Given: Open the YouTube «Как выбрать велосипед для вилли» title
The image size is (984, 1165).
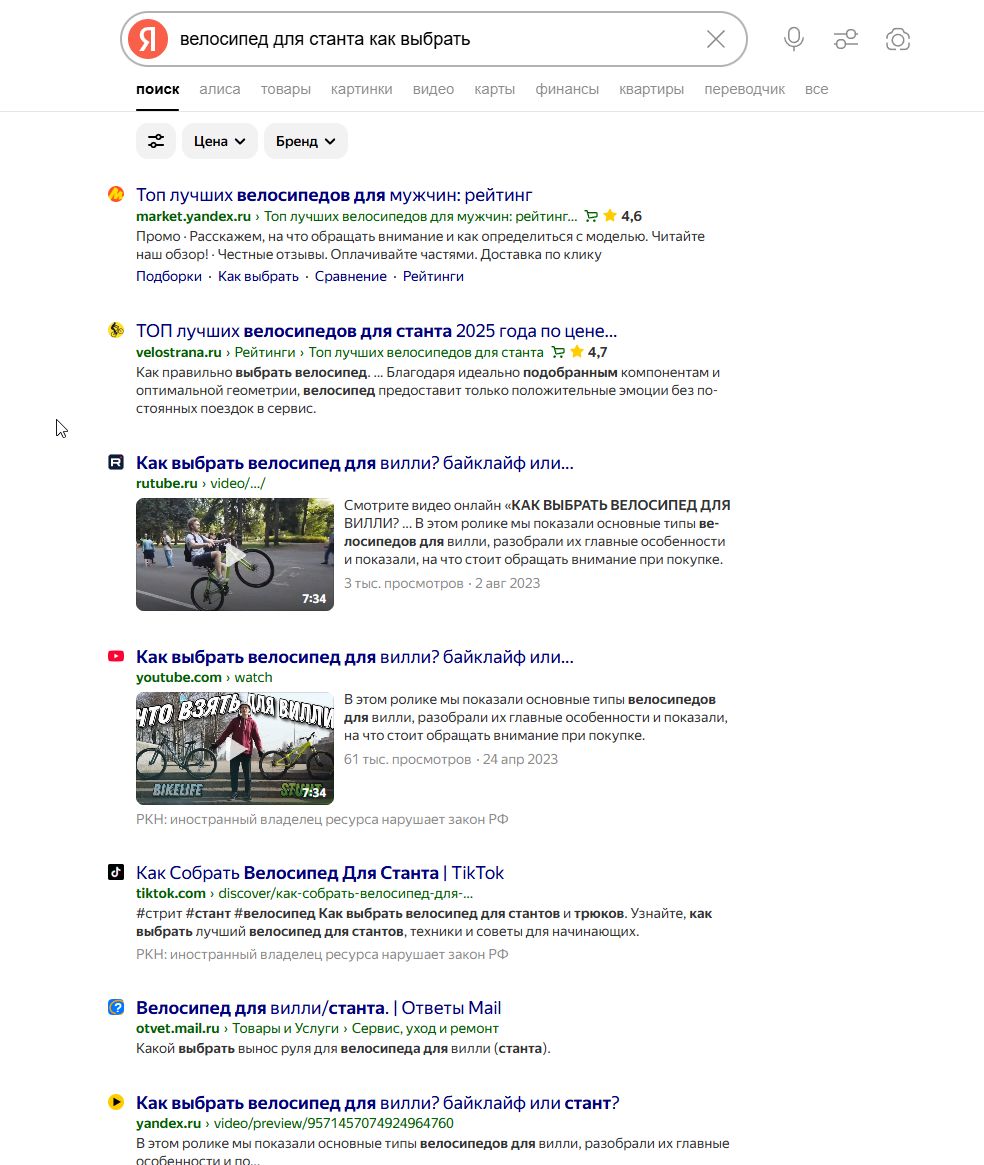Looking at the screenshot, I should (x=355, y=657).
